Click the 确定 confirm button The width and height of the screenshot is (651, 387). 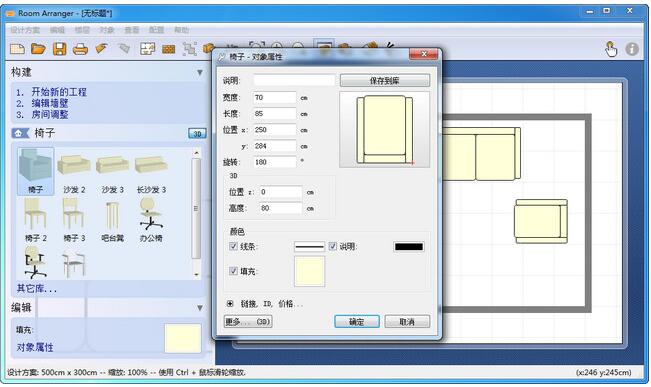point(357,321)
